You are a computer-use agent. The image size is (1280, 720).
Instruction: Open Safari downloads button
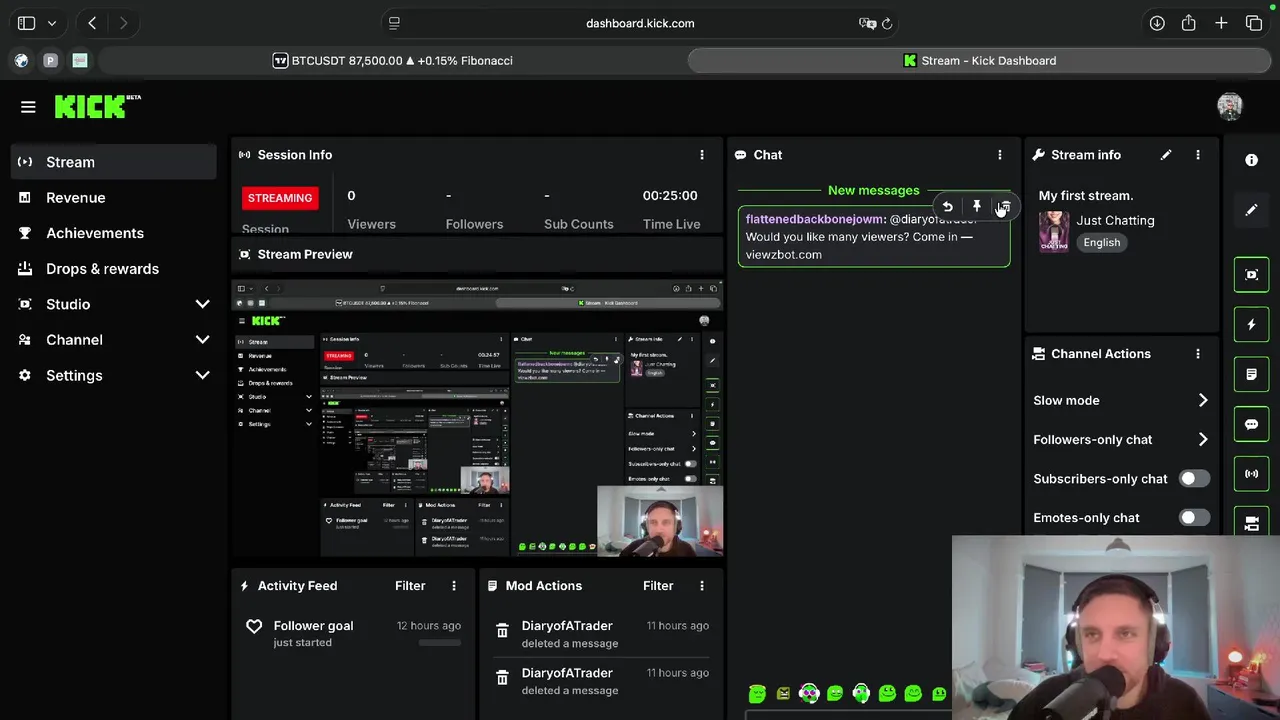tap(1157, 23)
